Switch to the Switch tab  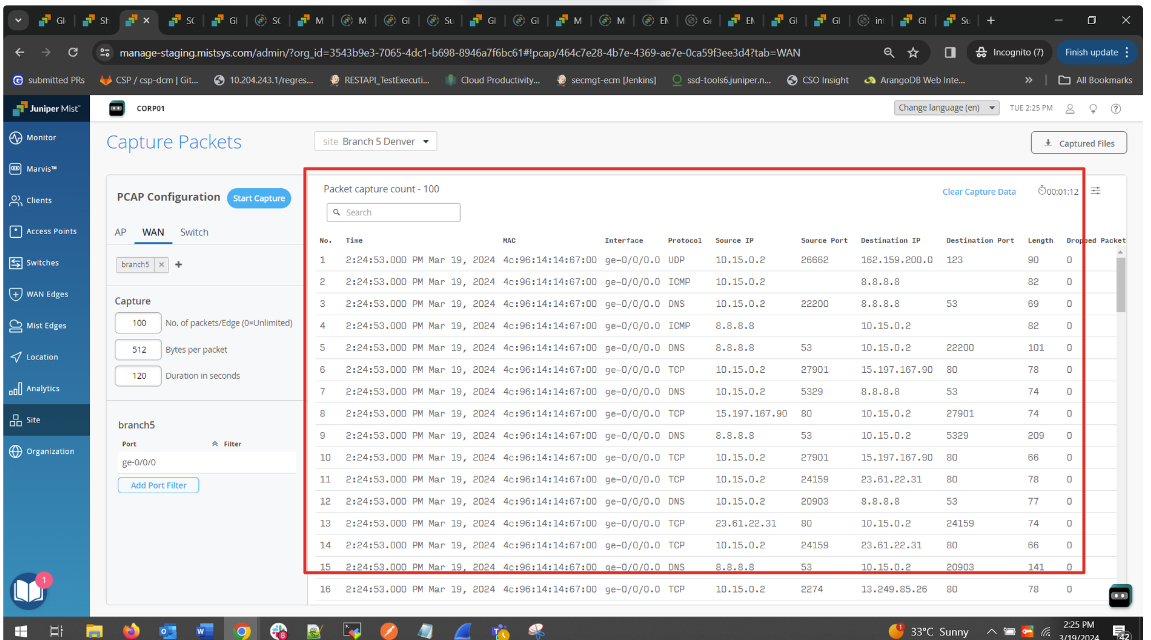(194, 232)
